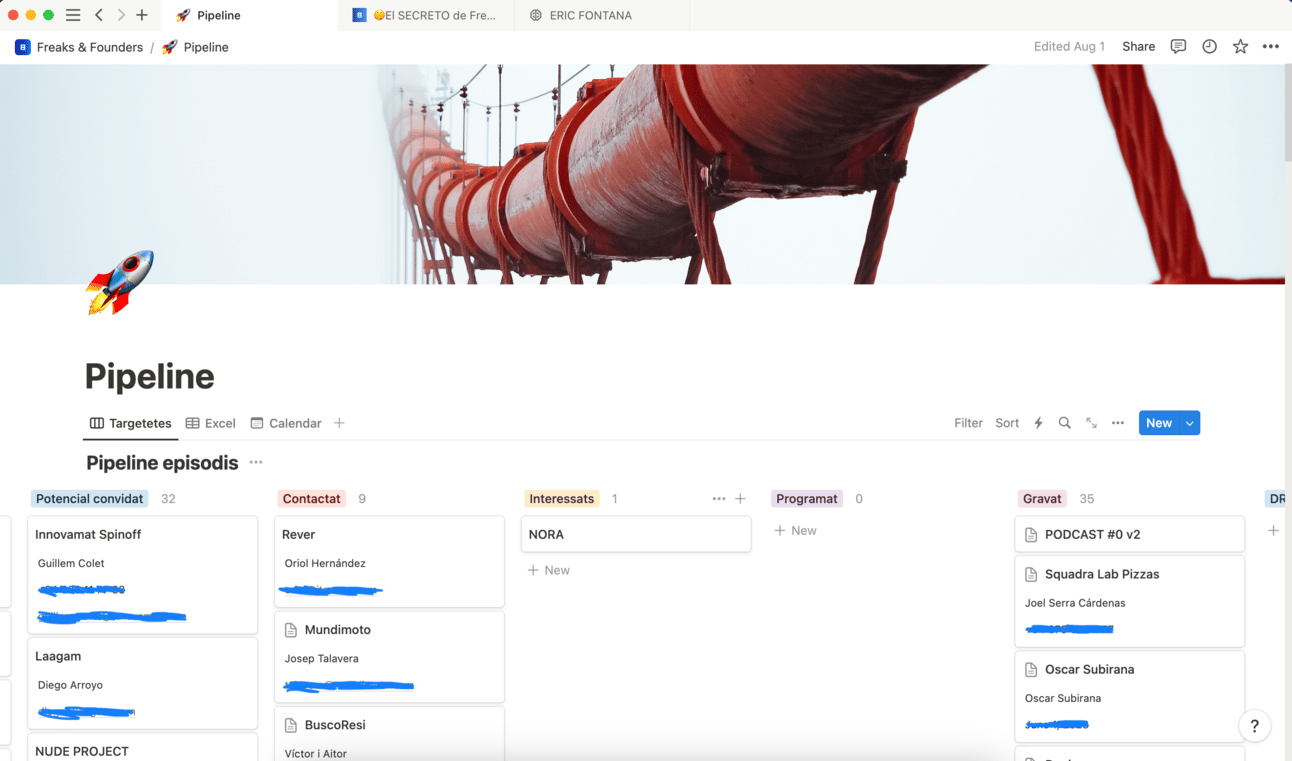Open Interessats column options dots
1292x761 pixels.
(x=719, y=498)
